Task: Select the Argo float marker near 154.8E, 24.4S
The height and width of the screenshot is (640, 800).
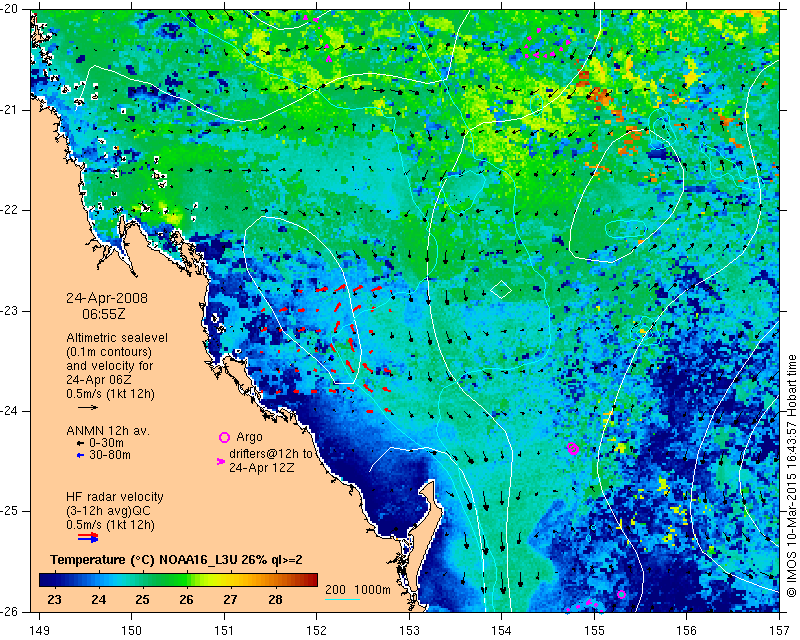Action: click(572, 449)
